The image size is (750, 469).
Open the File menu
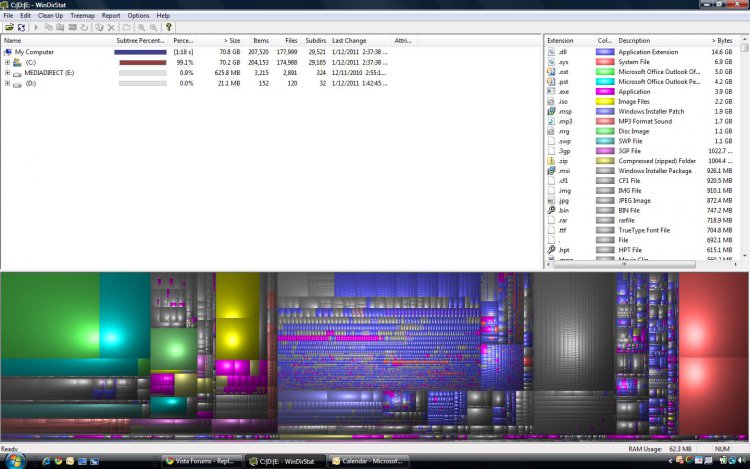(x=9, y=16)
